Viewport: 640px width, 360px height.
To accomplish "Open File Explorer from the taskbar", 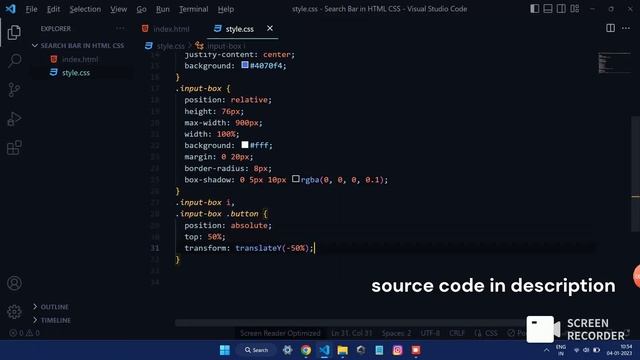I will 342,350.
